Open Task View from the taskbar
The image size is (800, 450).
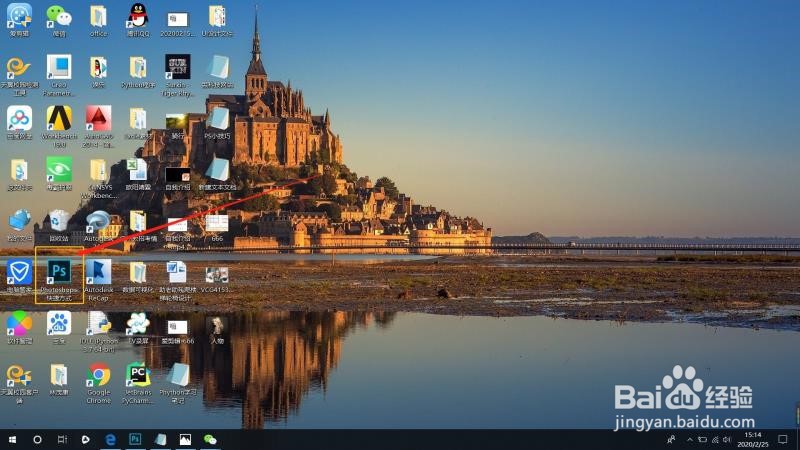[x=62, y=439]
